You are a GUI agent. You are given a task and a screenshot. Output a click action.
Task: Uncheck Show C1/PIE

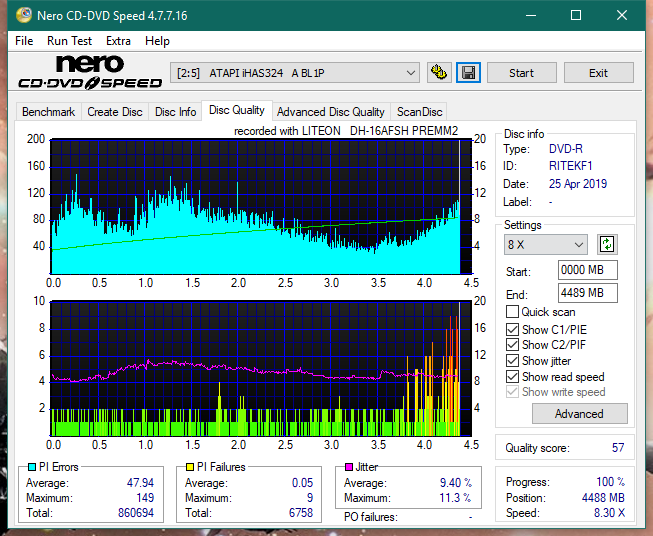pos(512,329)
